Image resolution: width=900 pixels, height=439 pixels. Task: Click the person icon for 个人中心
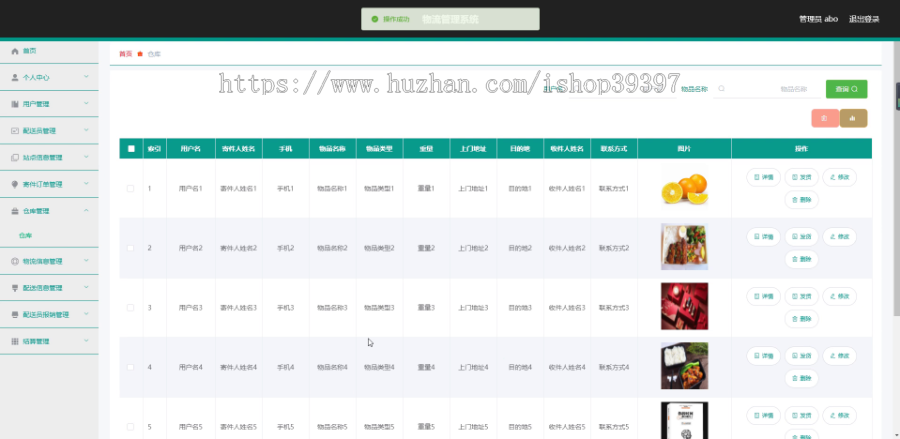click(x=15, y=77)
